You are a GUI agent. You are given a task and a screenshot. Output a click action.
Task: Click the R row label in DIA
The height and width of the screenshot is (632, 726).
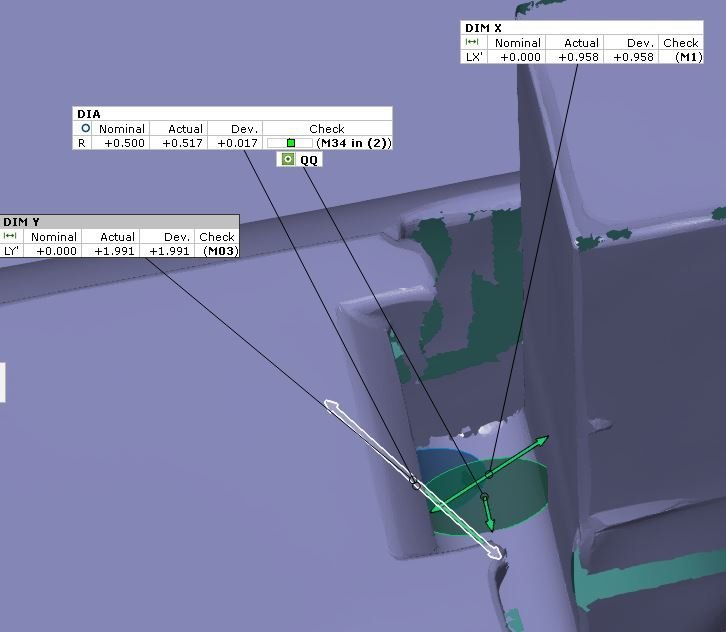click(81, 143)
